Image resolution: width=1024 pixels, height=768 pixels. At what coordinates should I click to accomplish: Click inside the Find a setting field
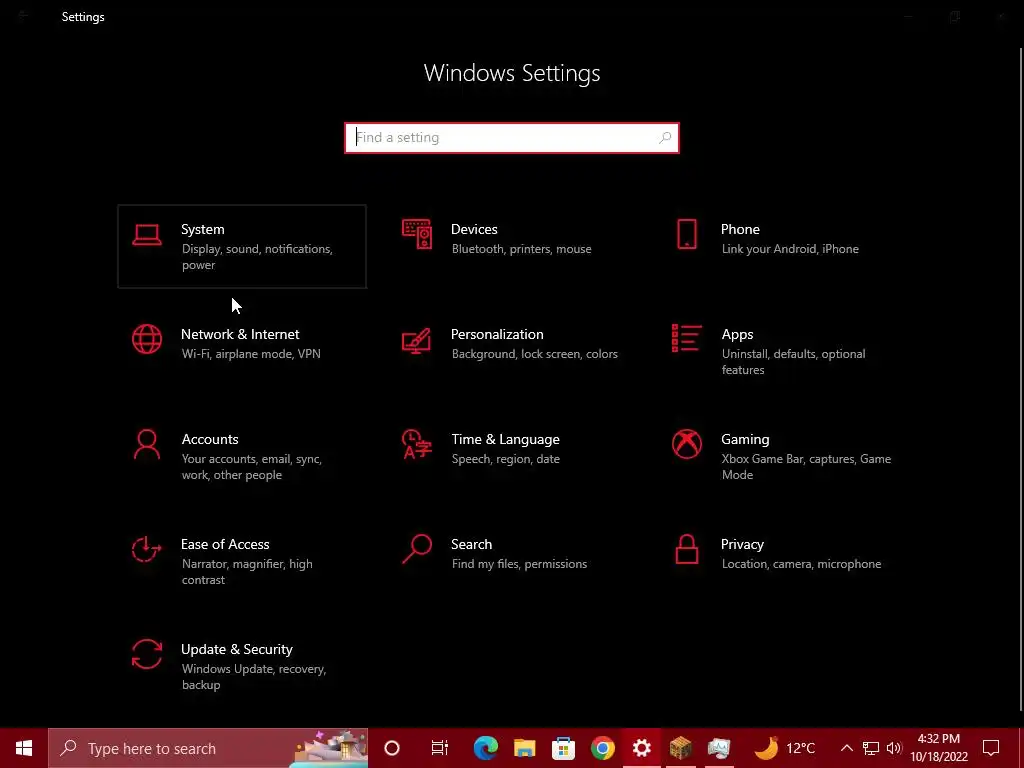pos(512,138)
